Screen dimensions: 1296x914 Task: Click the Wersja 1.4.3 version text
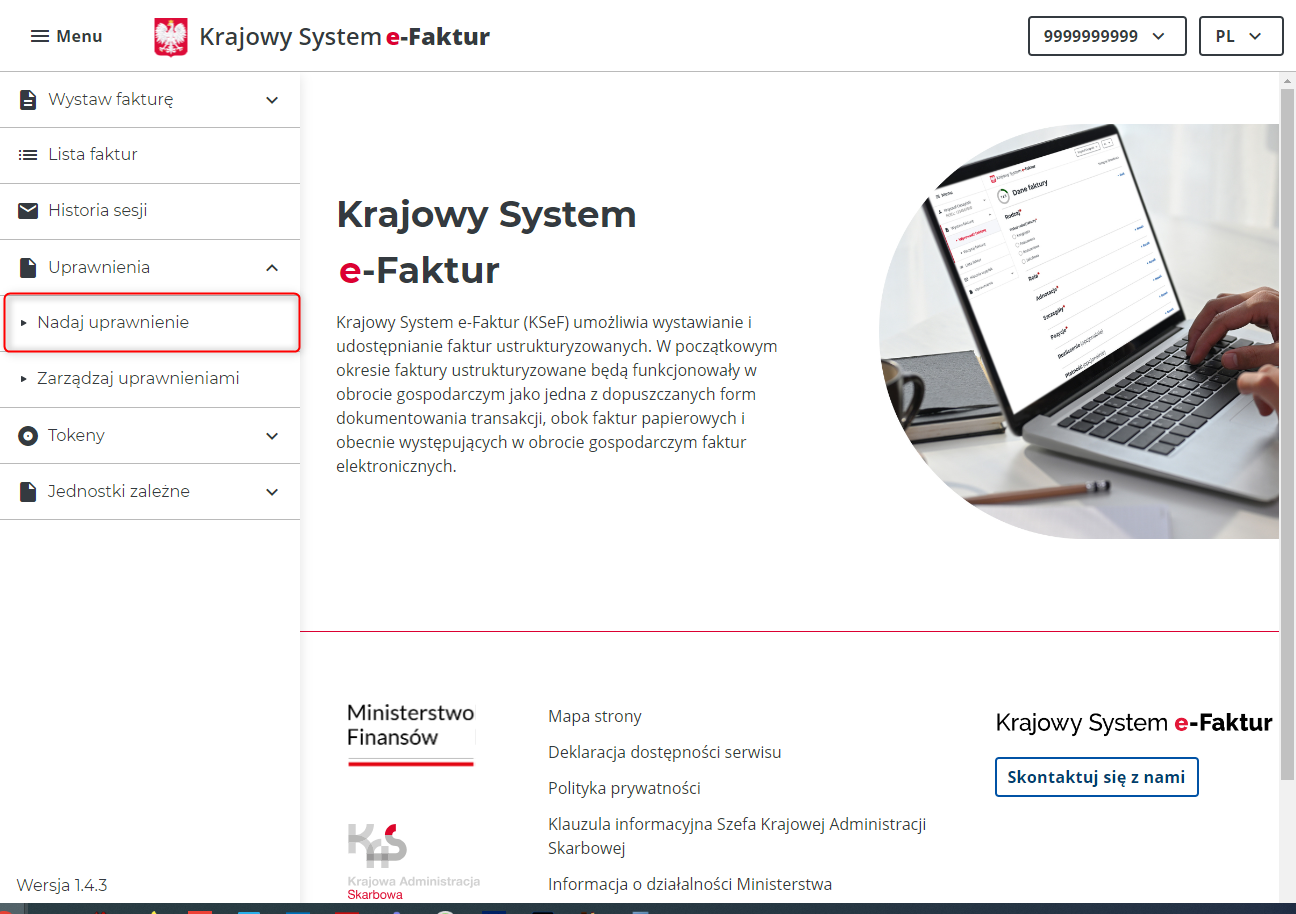point(62,885)
